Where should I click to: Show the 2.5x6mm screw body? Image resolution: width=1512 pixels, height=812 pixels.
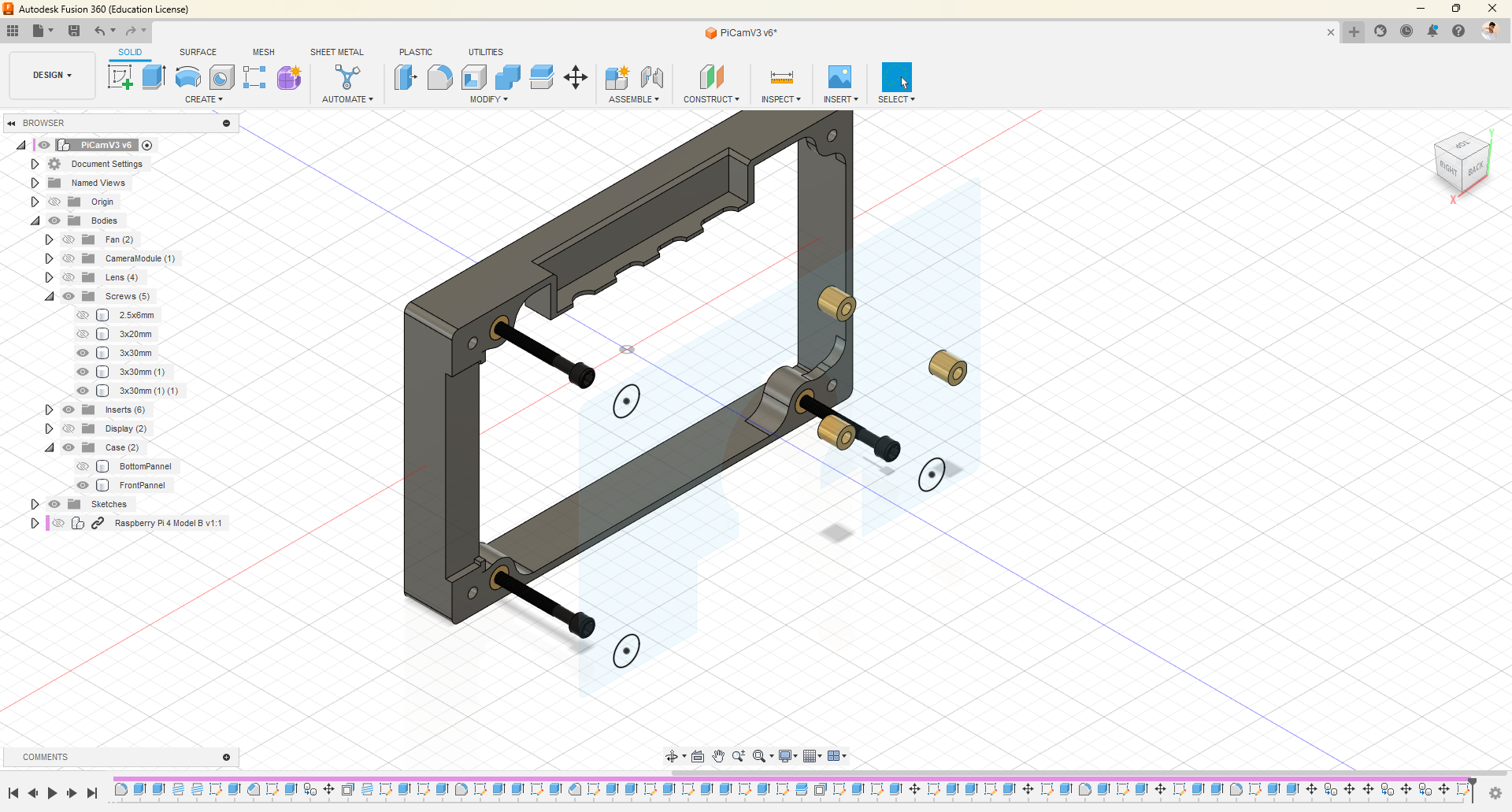click(83, 315)
